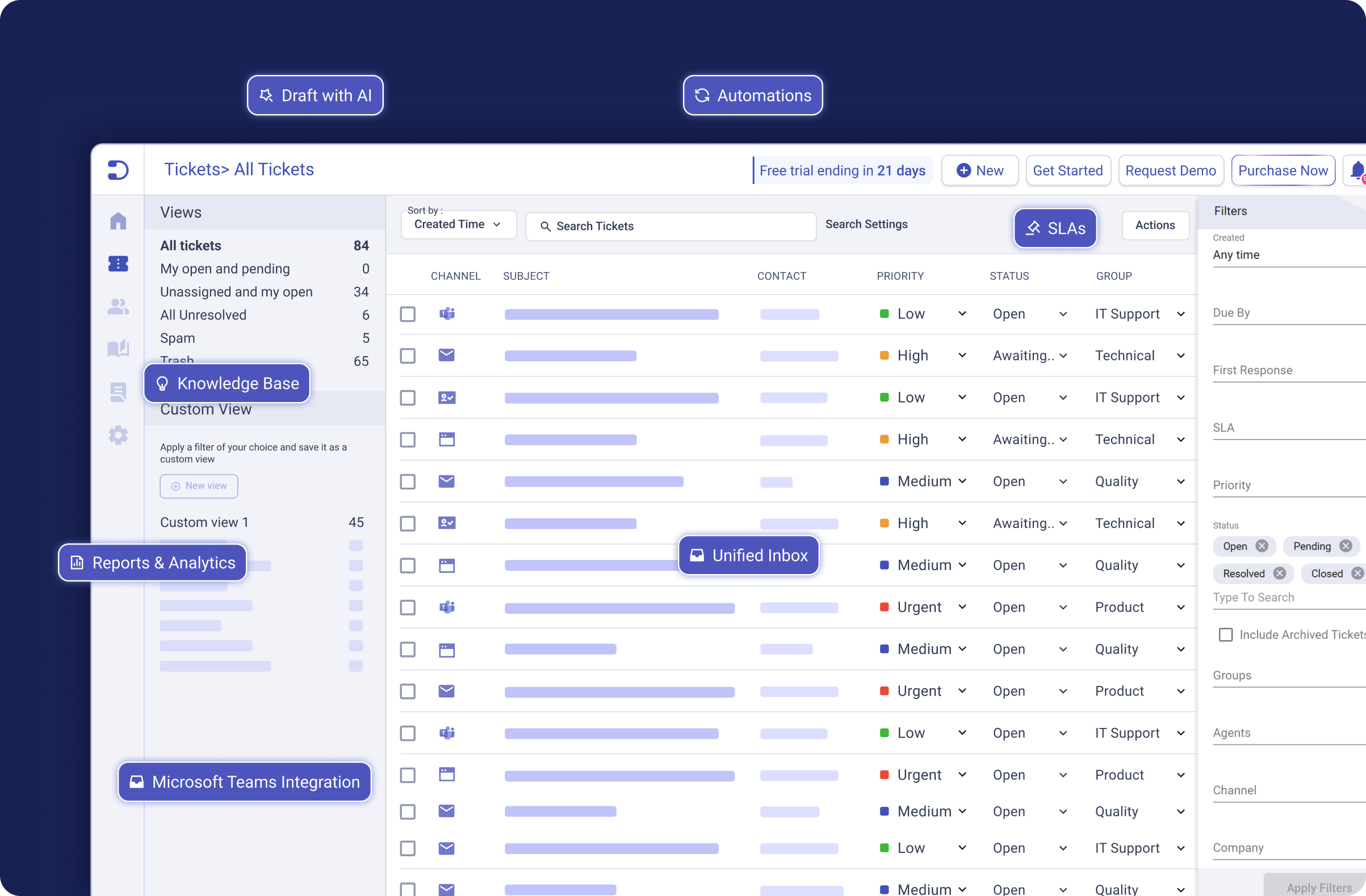Open the Settings gear in sidebar
This screenshot has width=1366, height=896.
coord(118,435)
